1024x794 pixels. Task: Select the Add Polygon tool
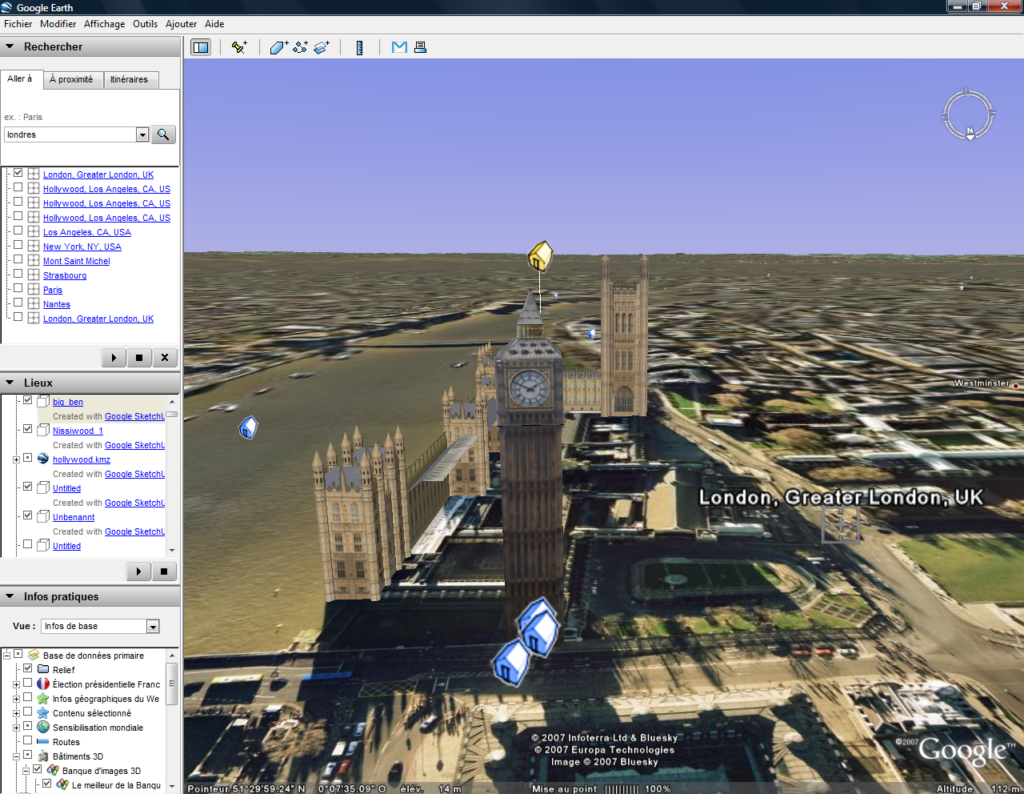point(278,47)
